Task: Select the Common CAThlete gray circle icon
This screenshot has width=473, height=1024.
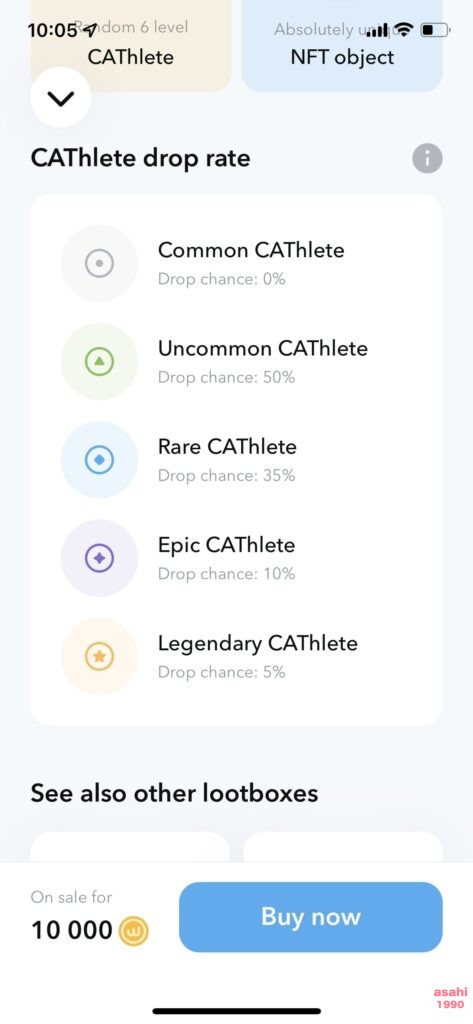Action: click(x=99, y=264)
